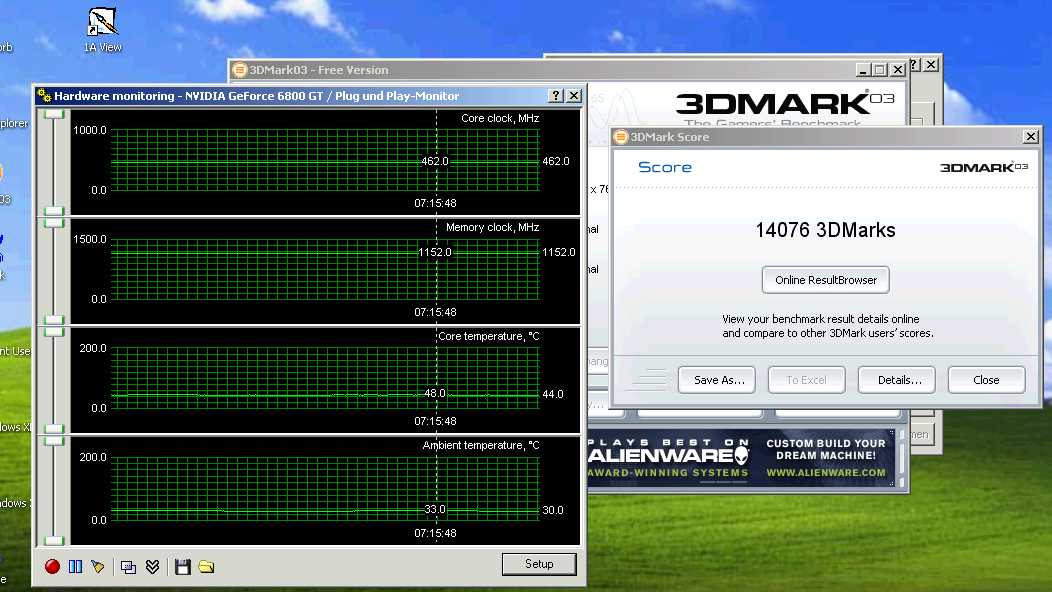Click the Memory clock graph upper limit slider handle

click(54, 223)
